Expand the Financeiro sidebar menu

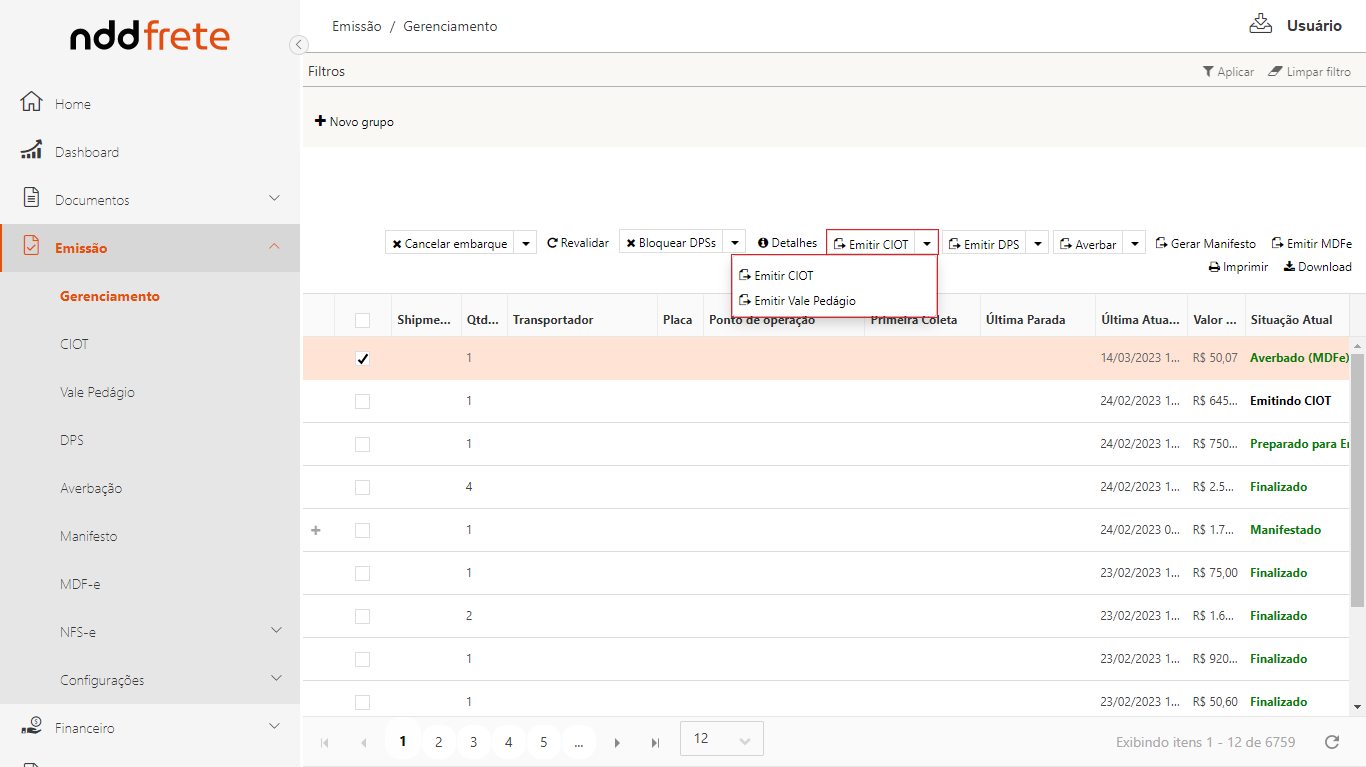[274, 727]
